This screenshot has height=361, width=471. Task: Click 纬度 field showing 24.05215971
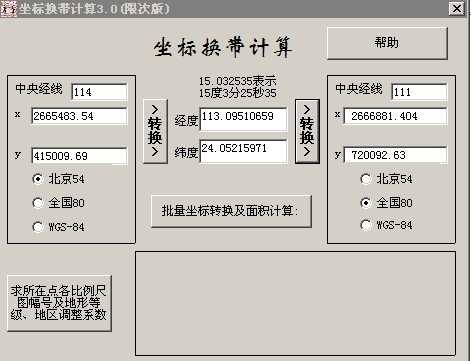tap(243, 151)
